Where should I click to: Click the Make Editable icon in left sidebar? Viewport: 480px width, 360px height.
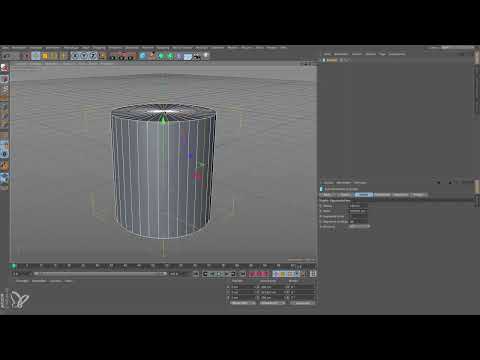pos(4,69)
